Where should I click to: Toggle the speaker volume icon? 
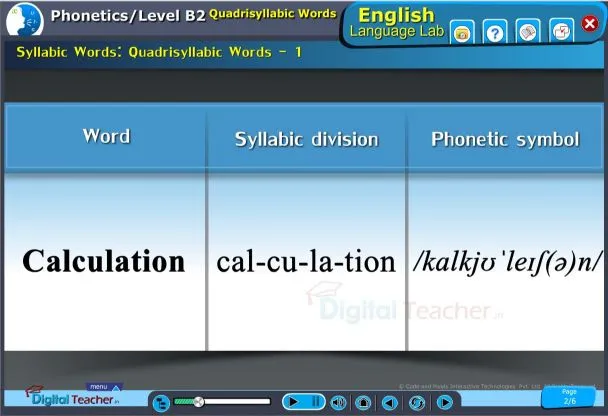(x=338, y=403)
